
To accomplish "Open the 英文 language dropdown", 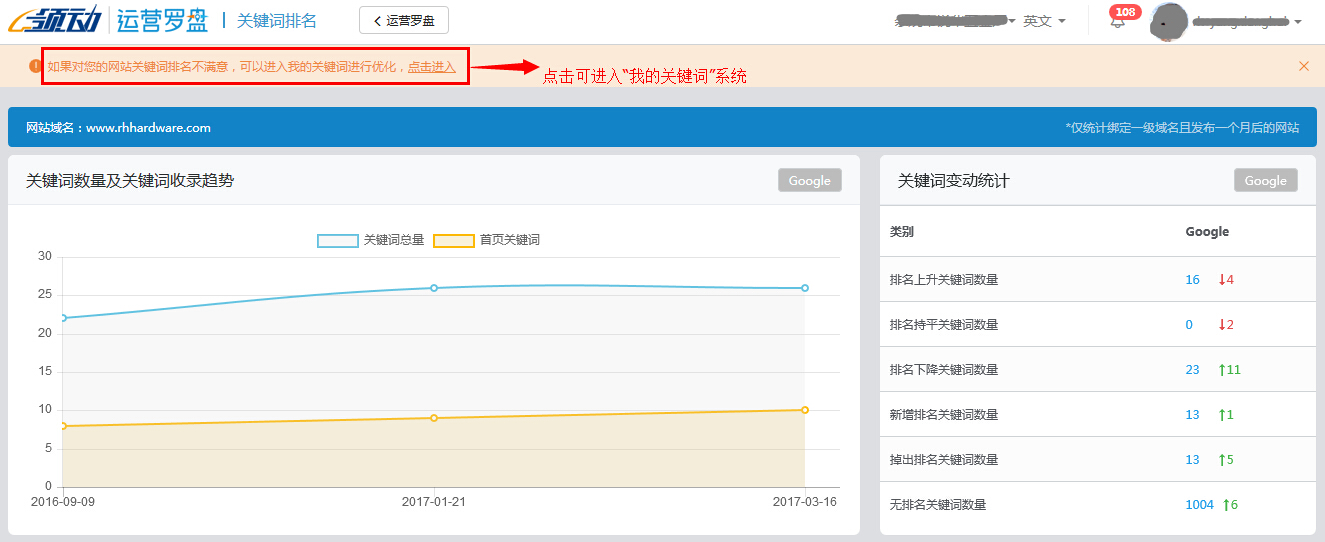I will 1044,21.
